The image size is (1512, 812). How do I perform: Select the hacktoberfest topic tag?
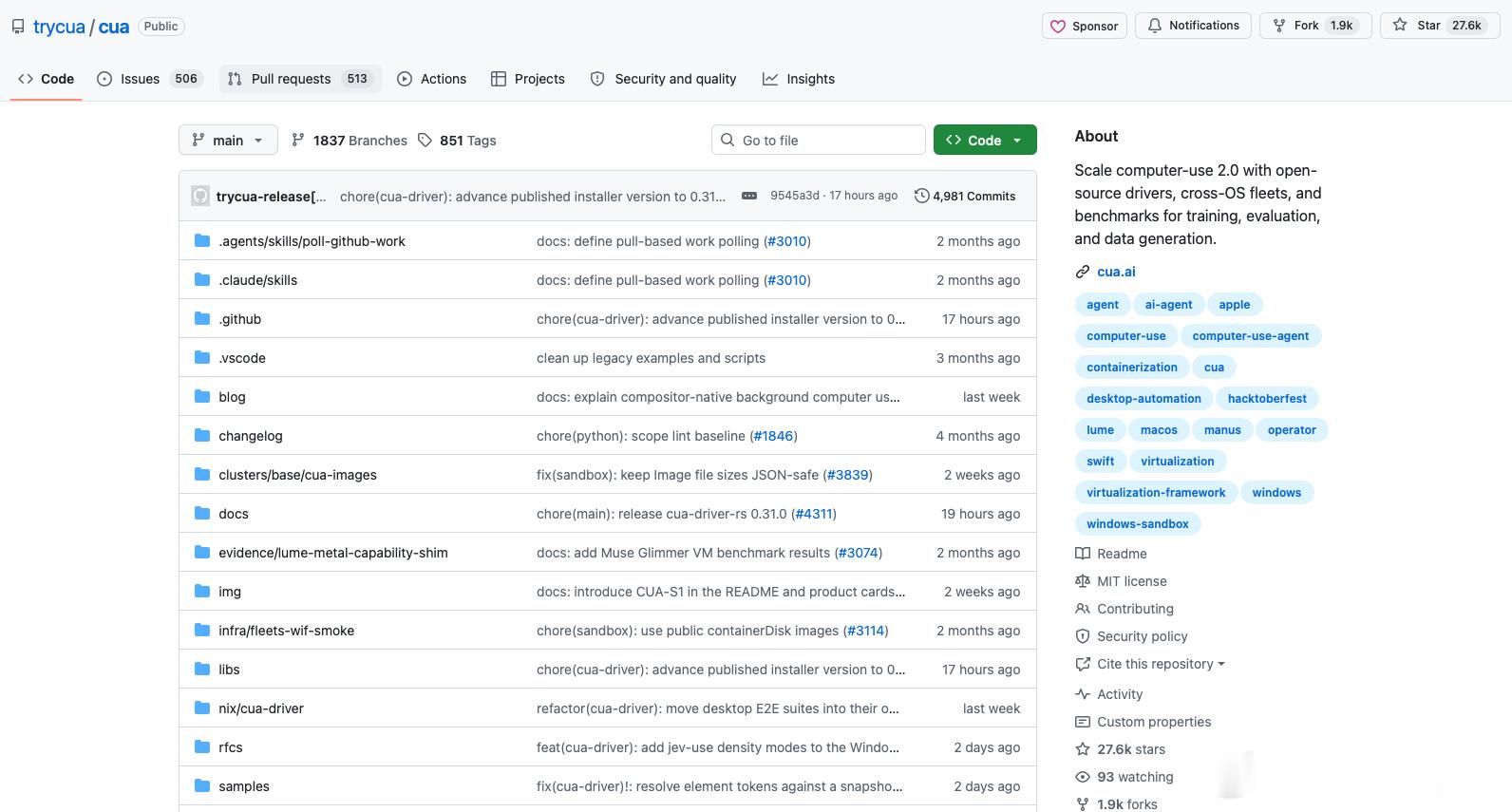(x=1267, y=399)
